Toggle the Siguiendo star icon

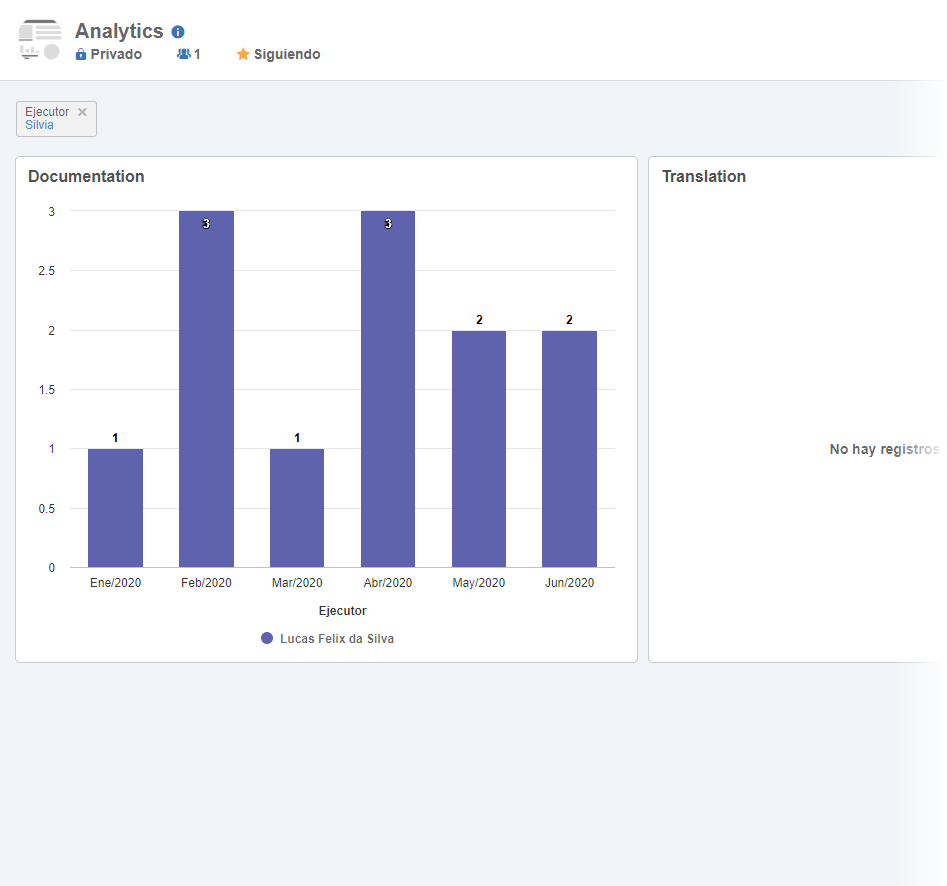click(x=243, y=54)
